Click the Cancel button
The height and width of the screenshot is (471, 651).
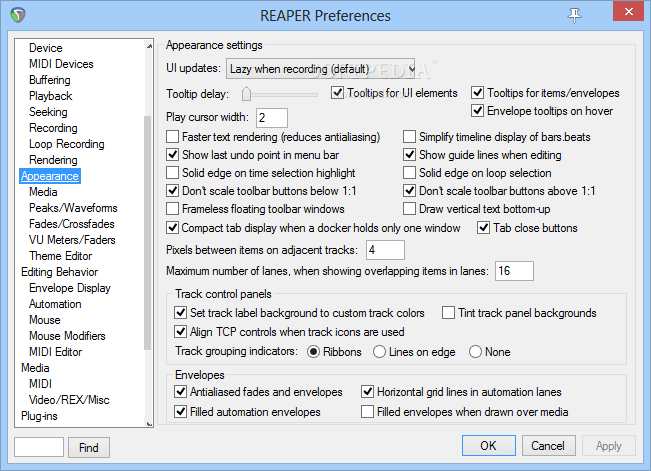tap(548, 446)
